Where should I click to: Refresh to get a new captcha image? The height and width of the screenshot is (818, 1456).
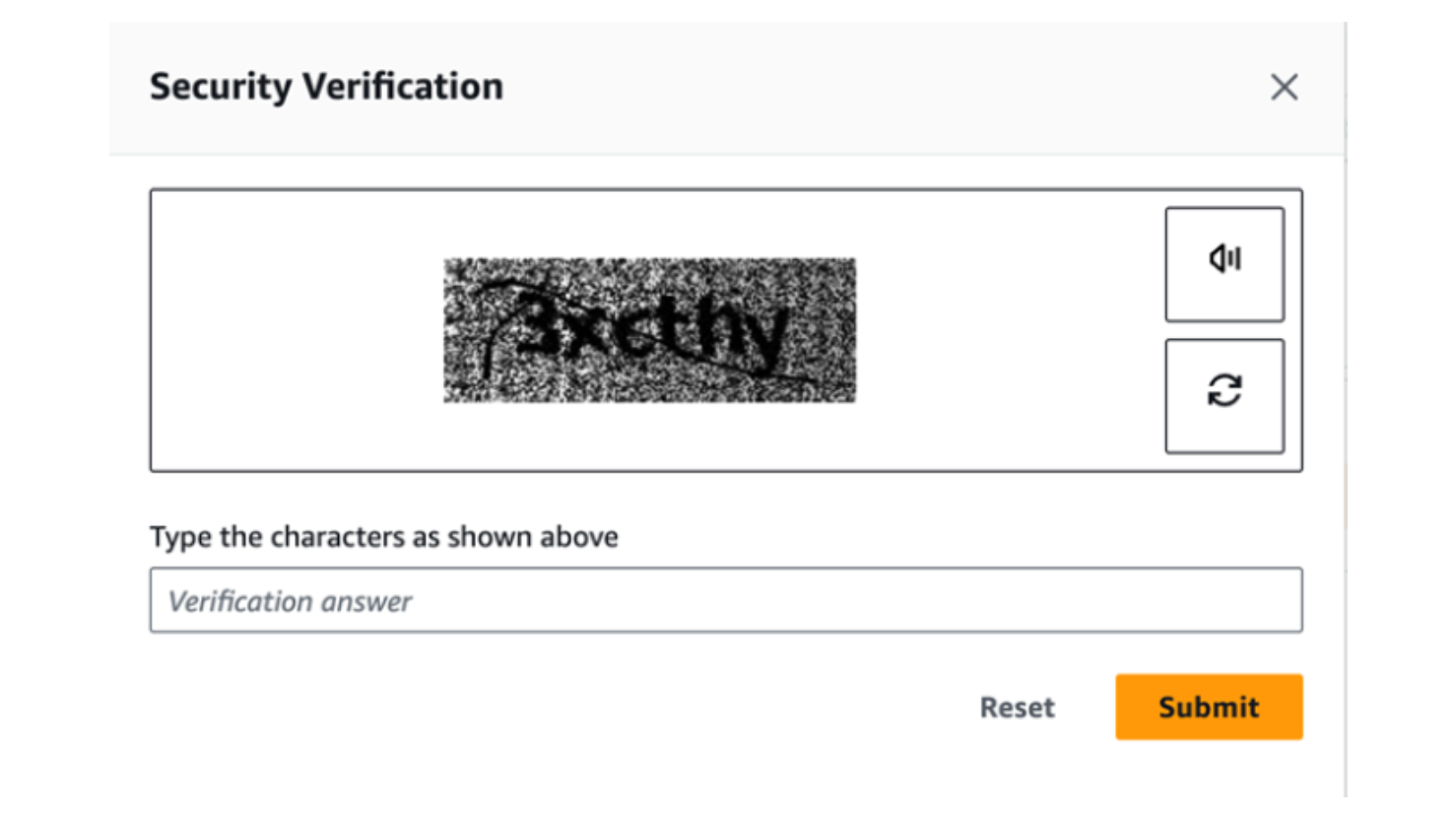(1224, 396)
